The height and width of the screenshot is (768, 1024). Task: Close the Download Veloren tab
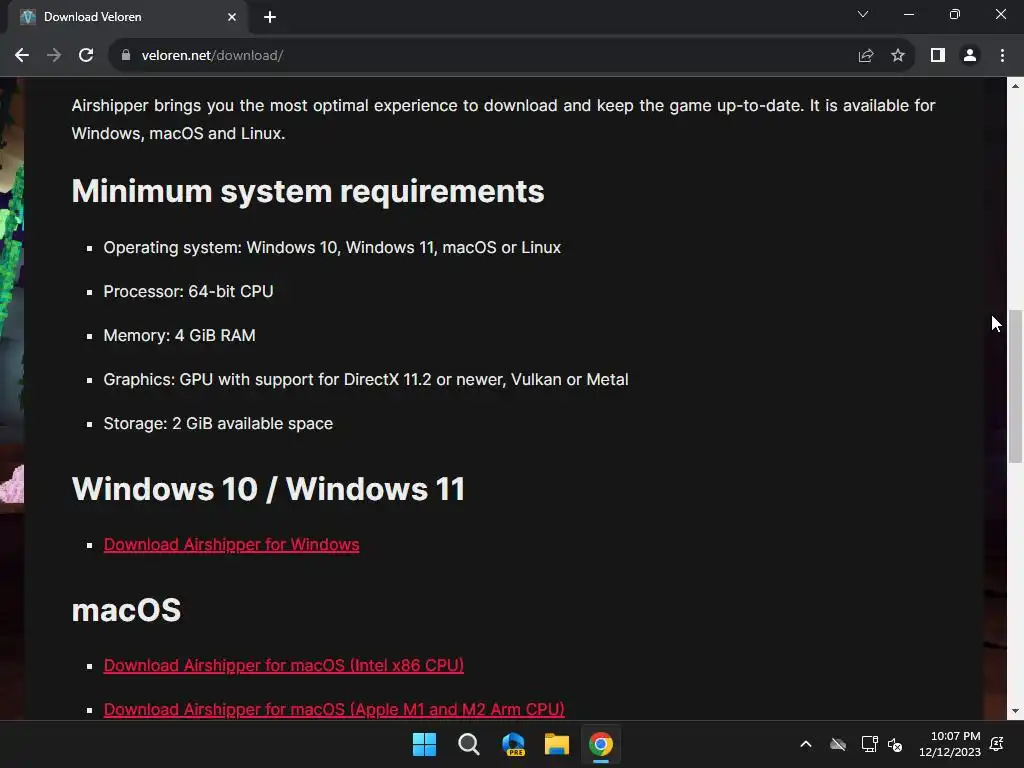232,17
